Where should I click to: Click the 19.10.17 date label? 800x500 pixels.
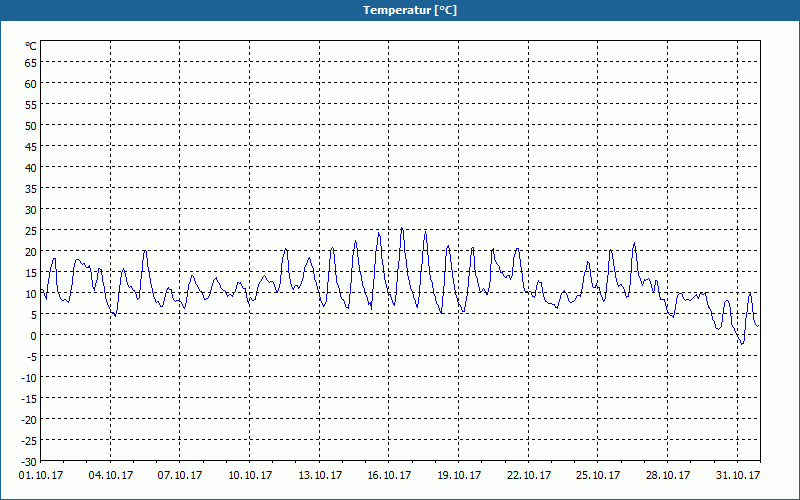click(459, 476)
